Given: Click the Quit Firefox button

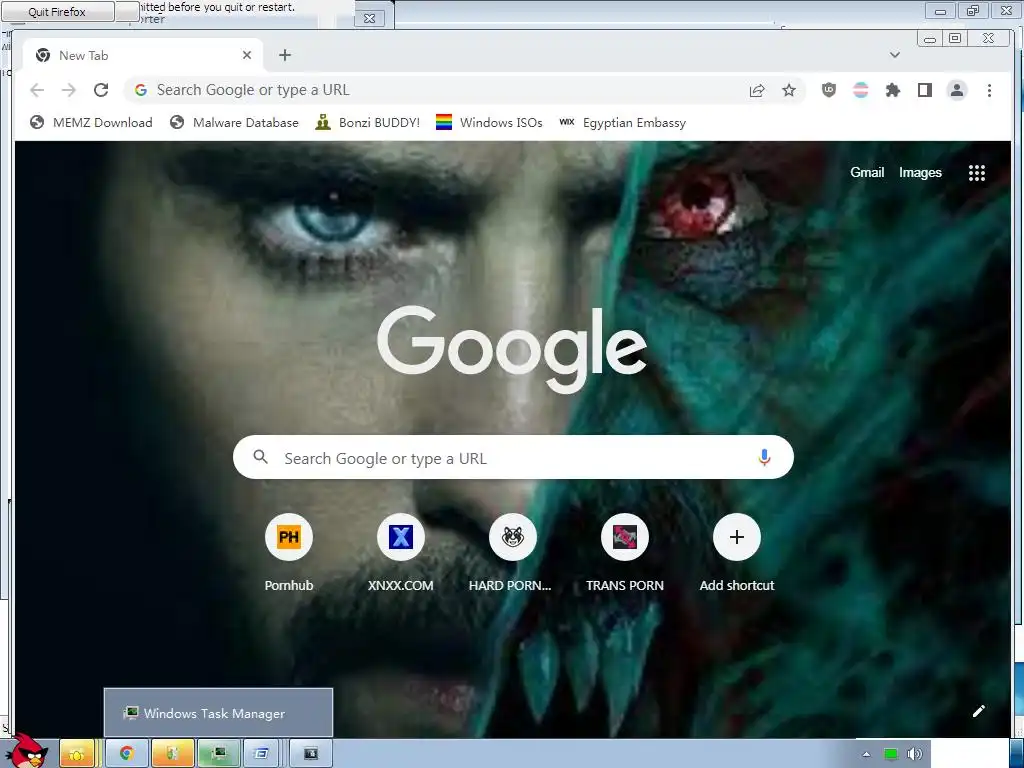Looking at the screenshot, I should pos(57,12).
